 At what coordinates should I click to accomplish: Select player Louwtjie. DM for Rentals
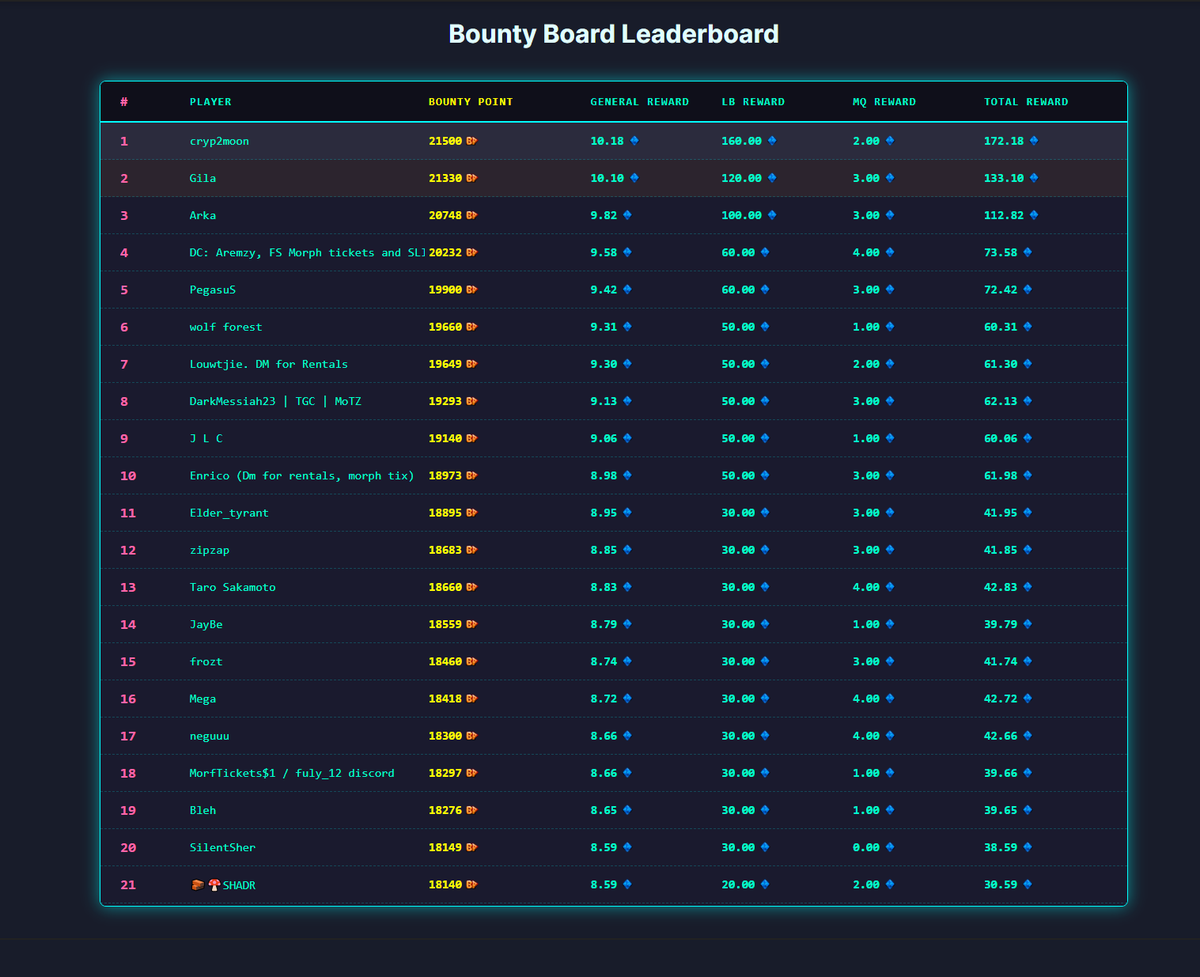269,364
